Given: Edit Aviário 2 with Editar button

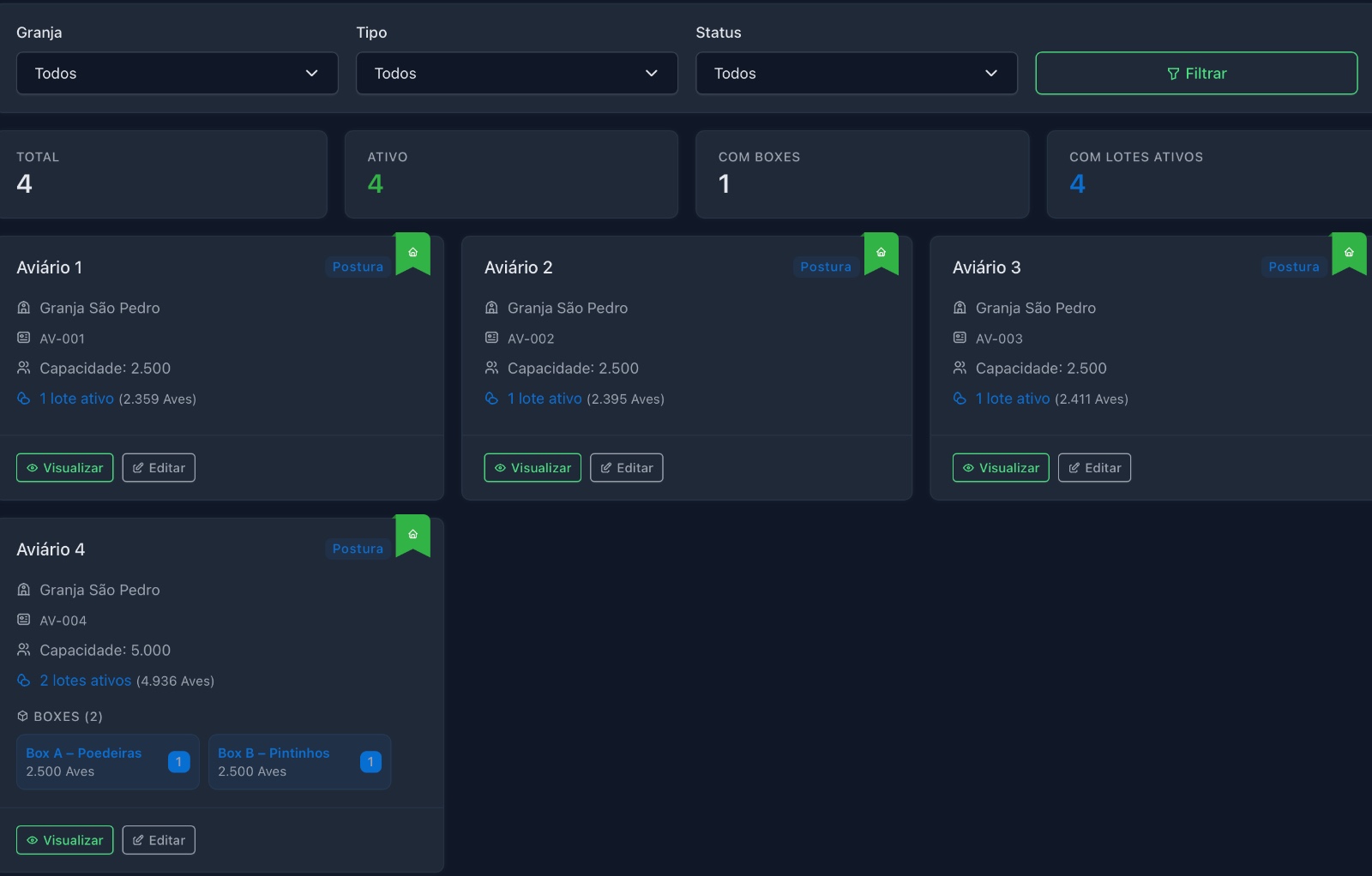Looking at the screenshot, I should click(626, 468).
